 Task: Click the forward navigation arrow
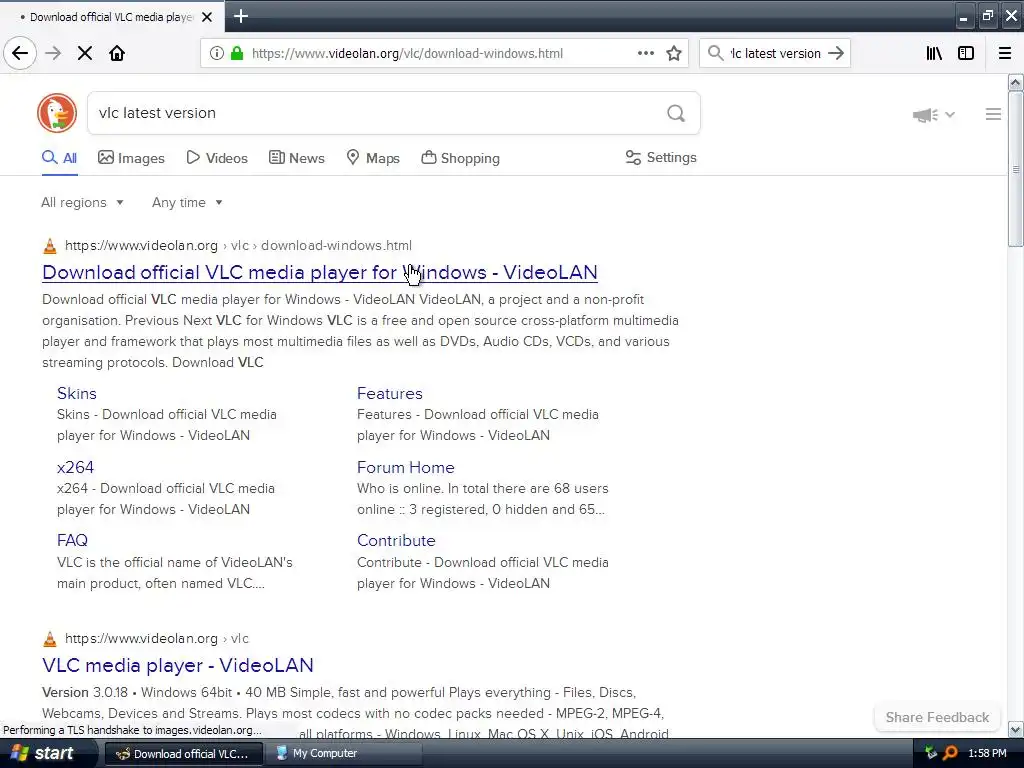[53, 53]
